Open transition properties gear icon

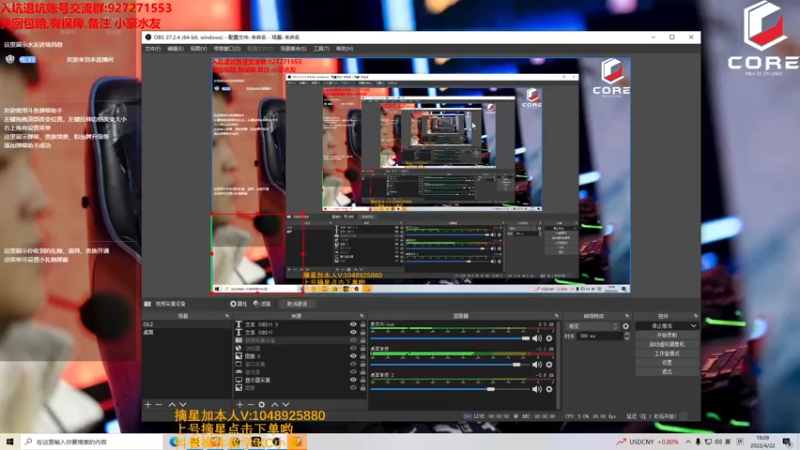point(626,326)
